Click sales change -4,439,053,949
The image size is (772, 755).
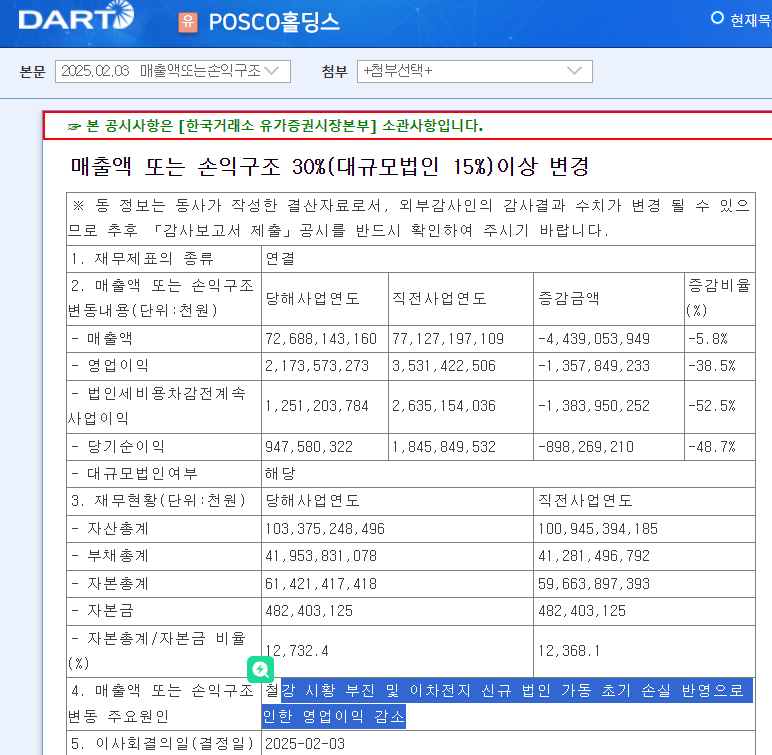(x=594, y=339)
